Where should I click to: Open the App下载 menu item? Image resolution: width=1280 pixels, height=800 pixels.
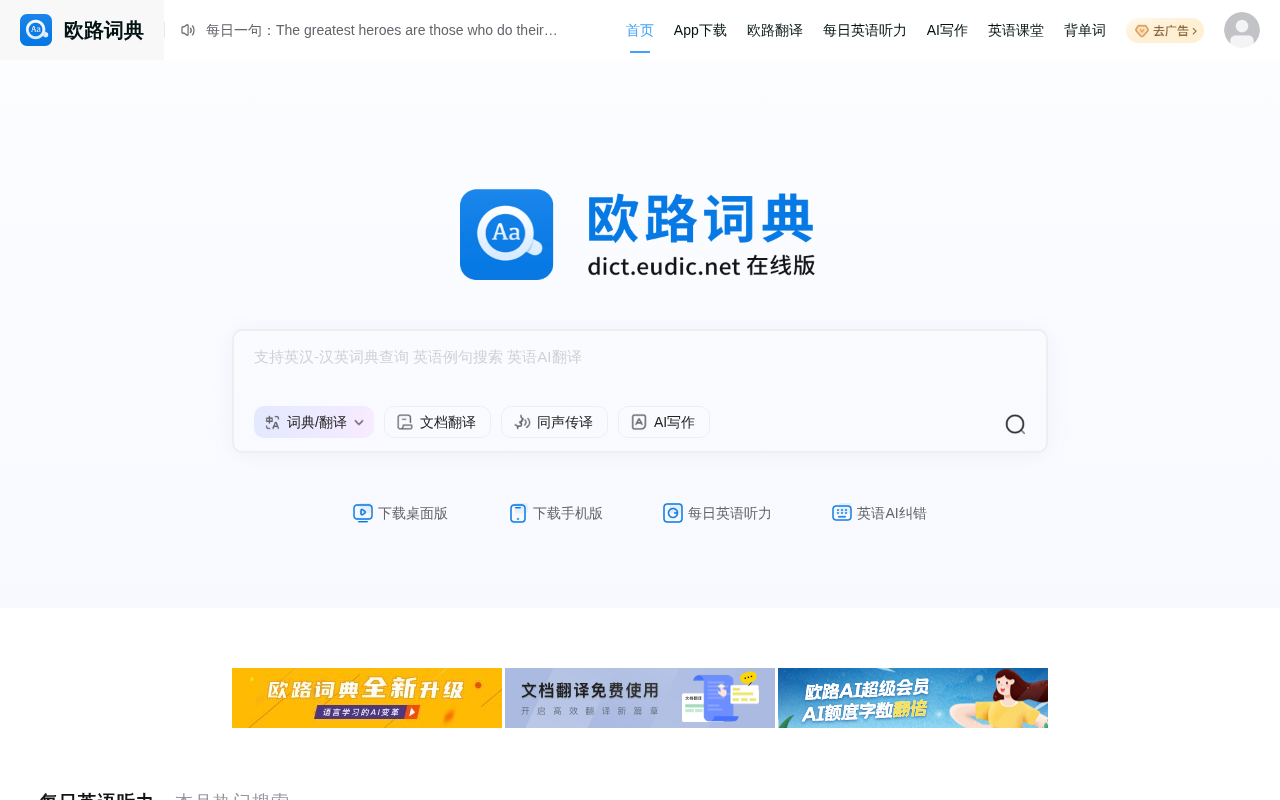tap(700, 30)
